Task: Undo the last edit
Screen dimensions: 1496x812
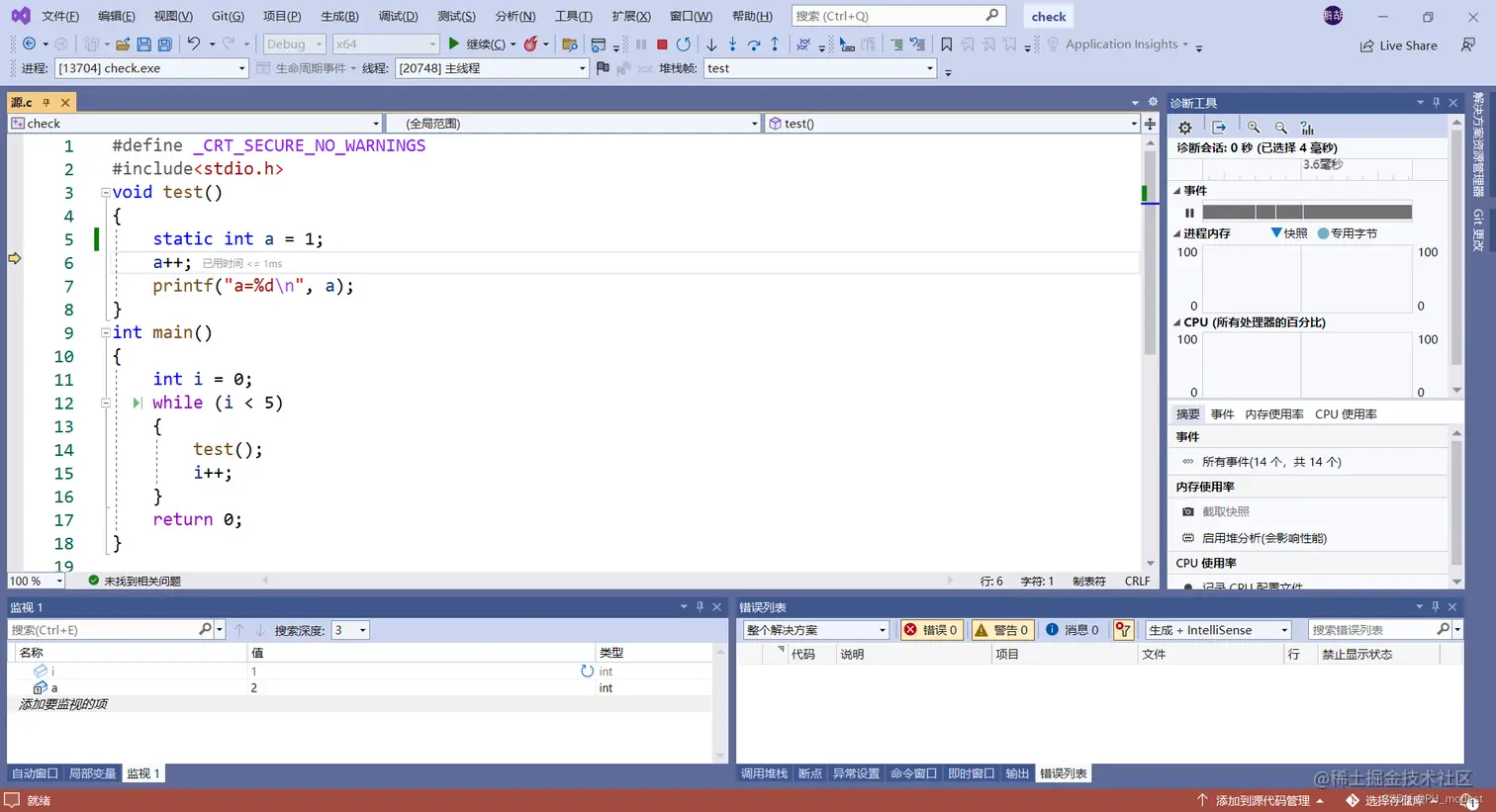Action: [194, 44]
